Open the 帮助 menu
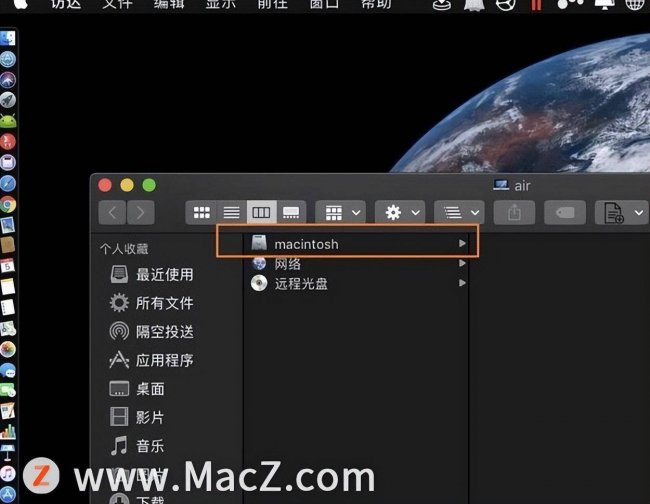The height and width of the screenshot is (504, 650). coord(376,4)
